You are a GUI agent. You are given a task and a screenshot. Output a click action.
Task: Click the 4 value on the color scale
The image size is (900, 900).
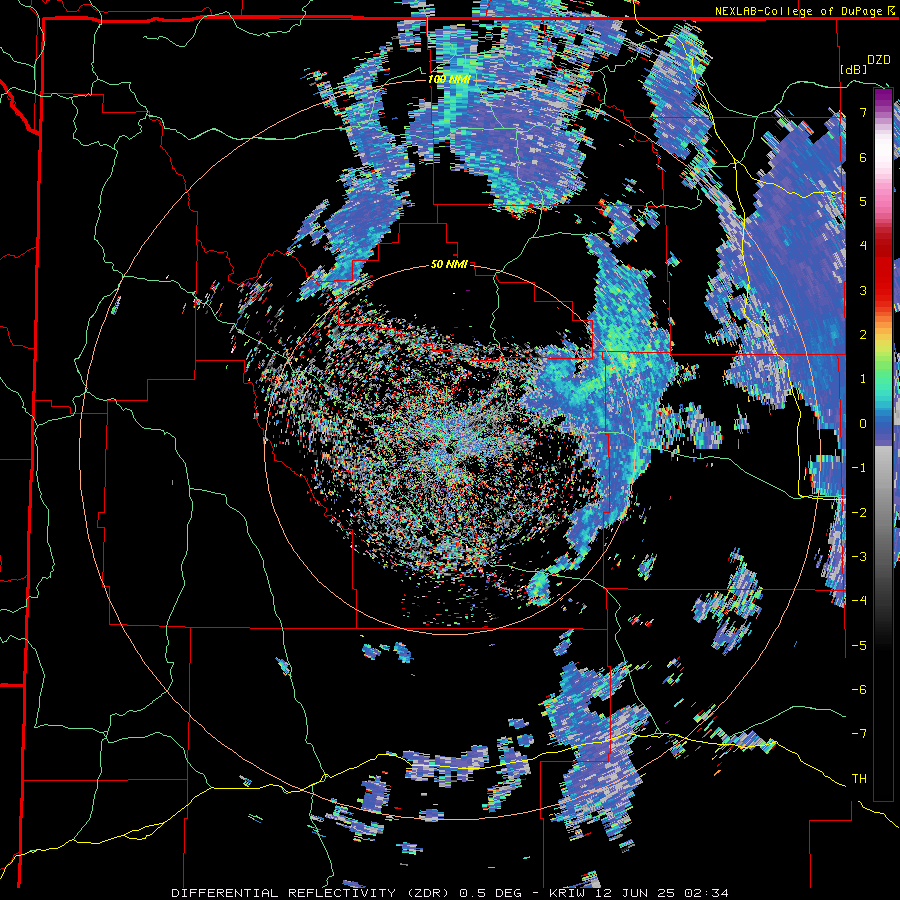coord(863,246)
